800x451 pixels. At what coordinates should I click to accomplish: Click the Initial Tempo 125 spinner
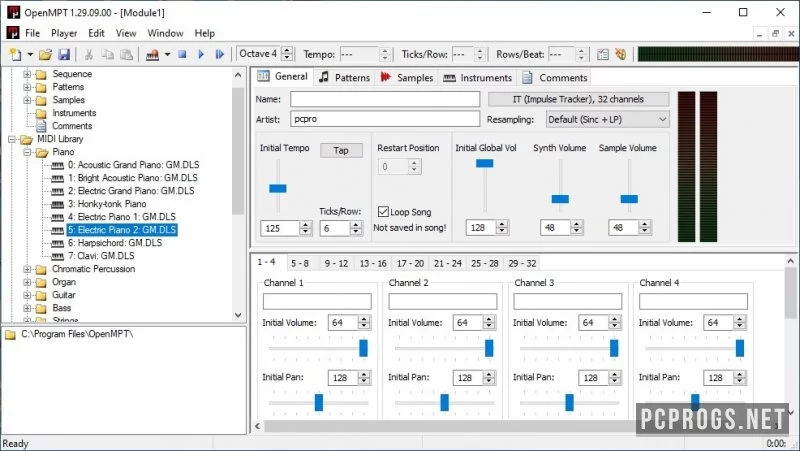[x=306, y=228]
